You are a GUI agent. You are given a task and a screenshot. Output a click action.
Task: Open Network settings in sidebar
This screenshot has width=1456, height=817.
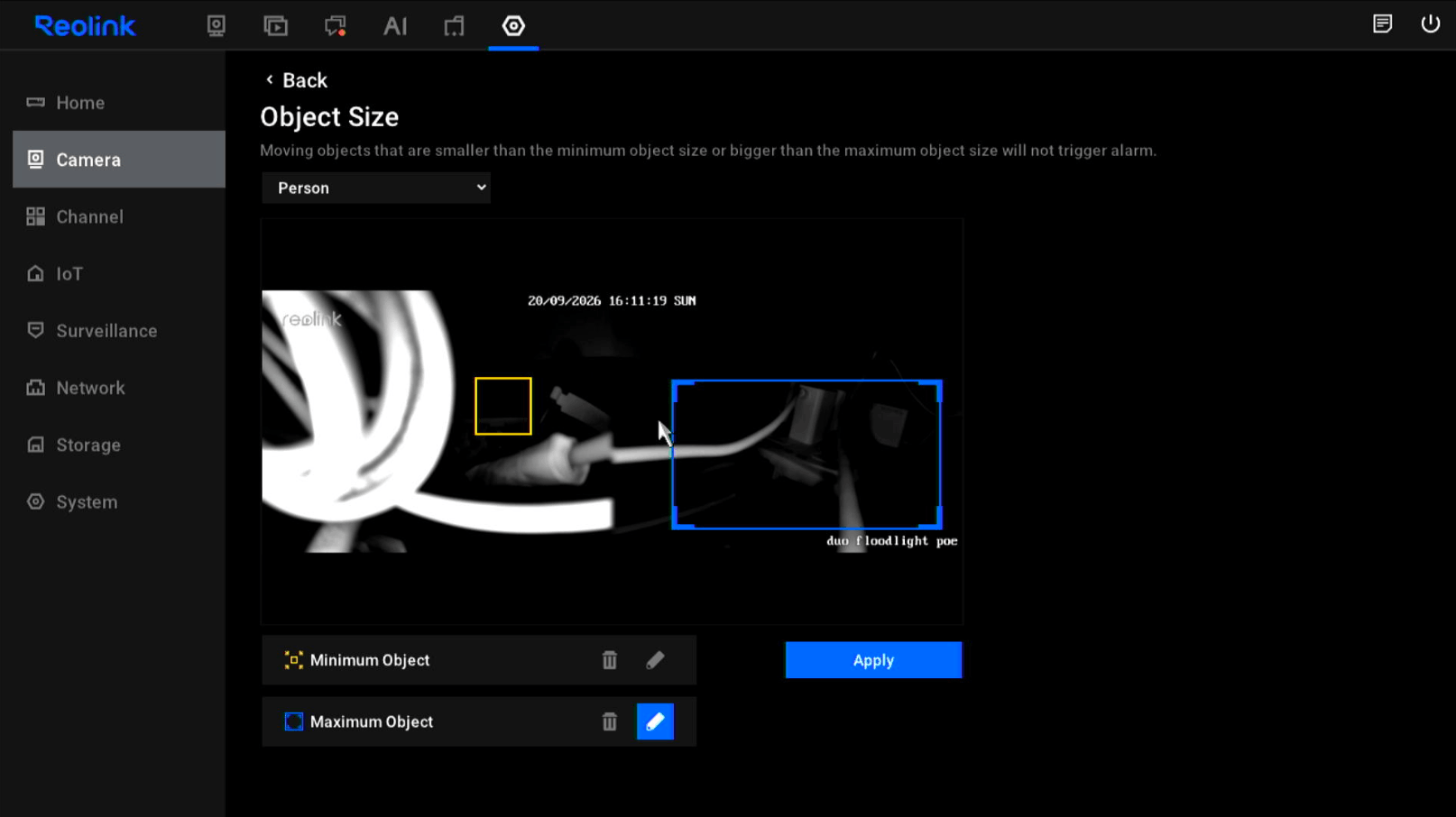click(x=119, y=388)
